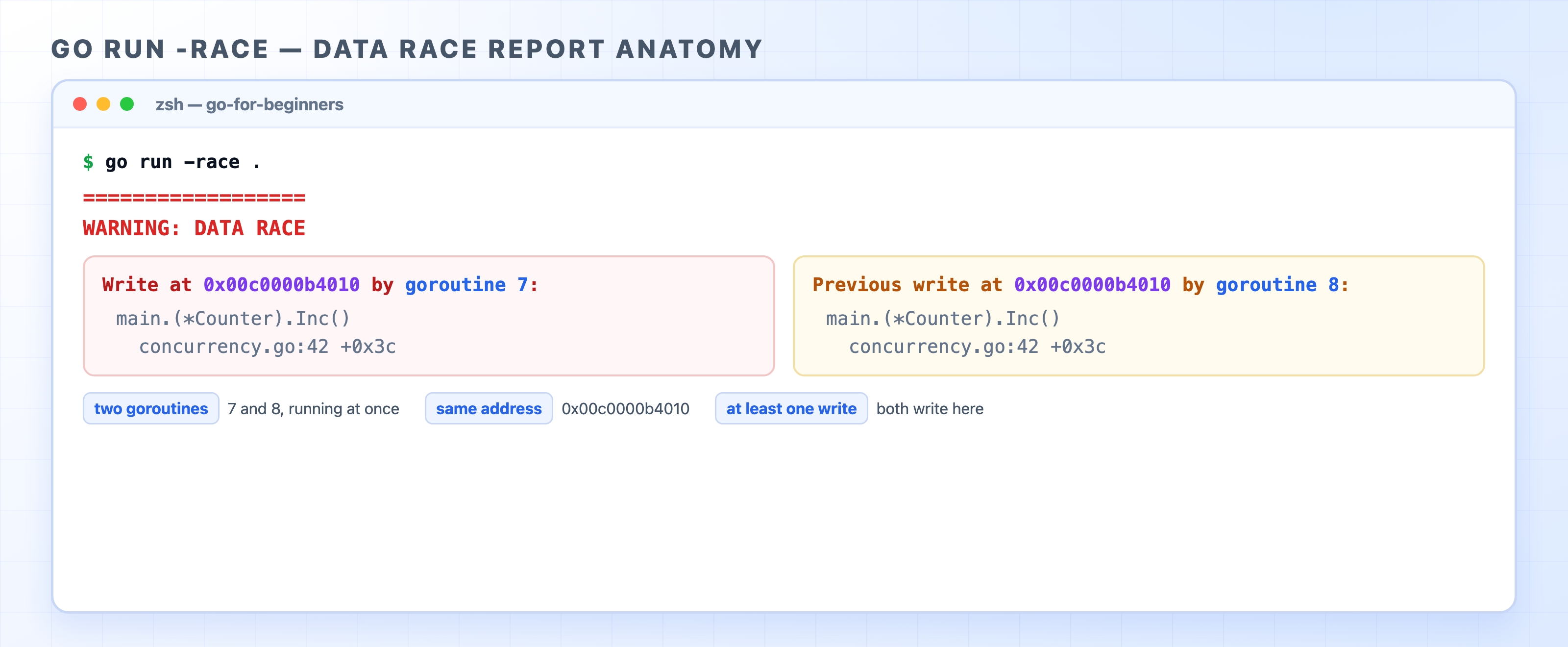Click 'main.(*Counter).Inc()' in the goroutine 8 card

pyautogui.click(x=943, y=318)
